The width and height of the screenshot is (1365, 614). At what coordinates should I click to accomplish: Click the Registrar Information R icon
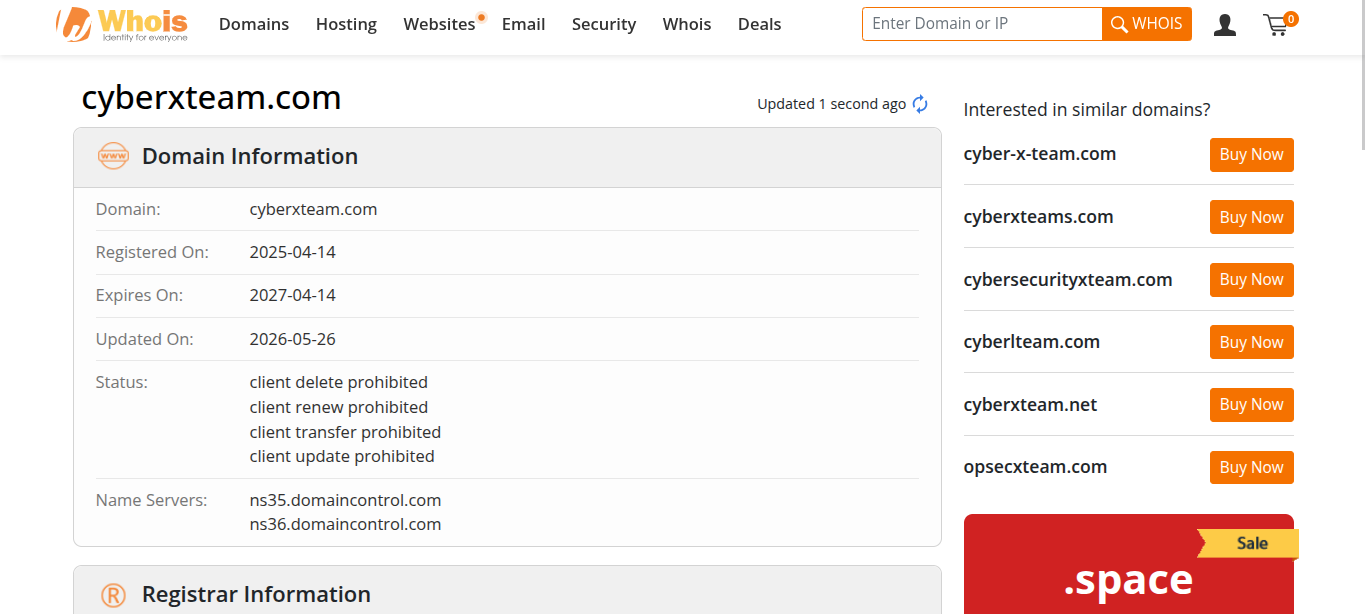coord(113,595)
